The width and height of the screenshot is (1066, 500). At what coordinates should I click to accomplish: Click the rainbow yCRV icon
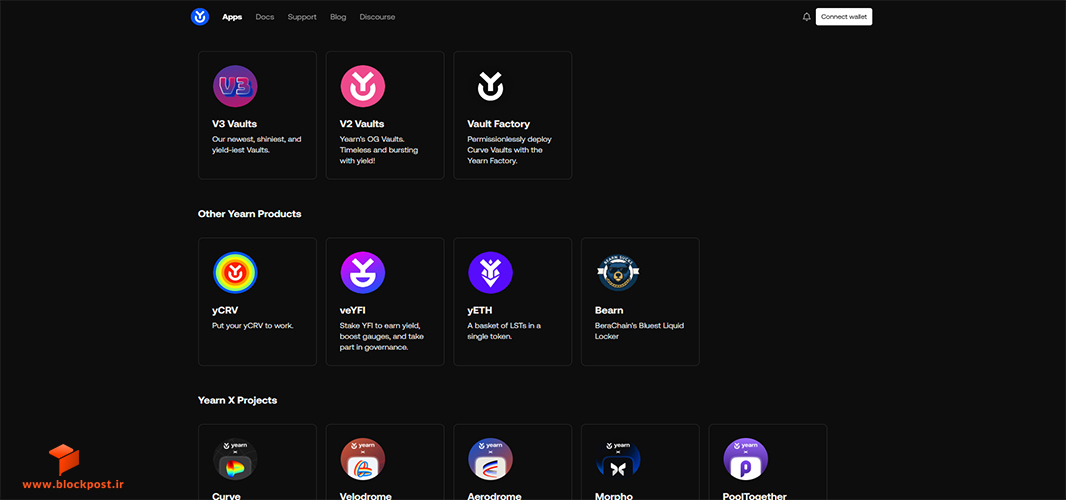click(x=235, y=273)
